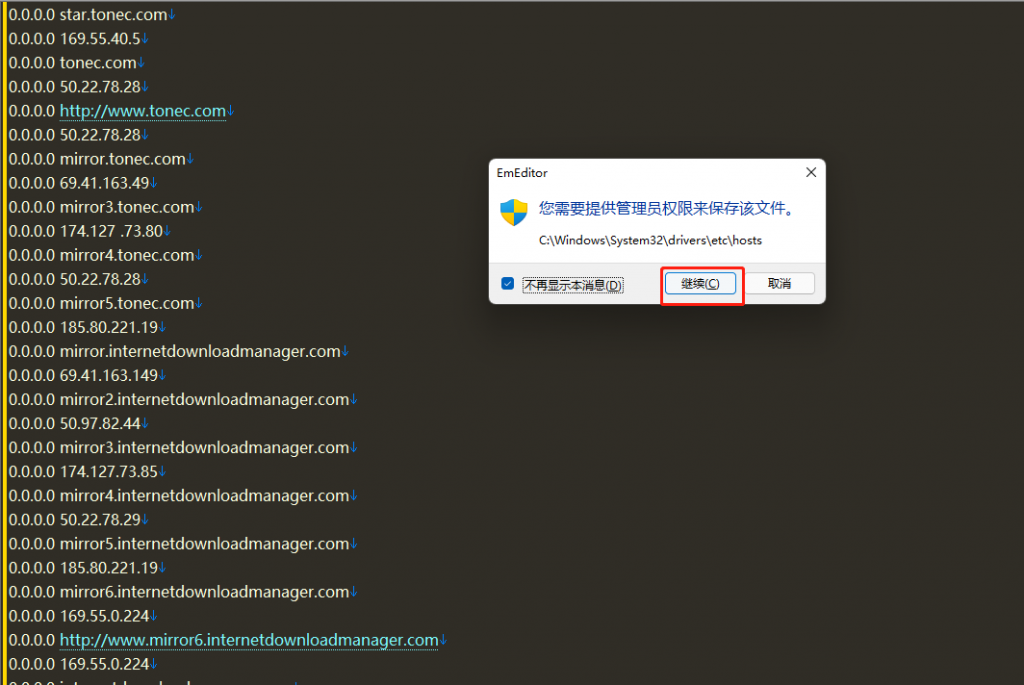This screenshot has height=685, width=1024.
Task: Click the hosts file path in dialog
Action: [650, 240]
